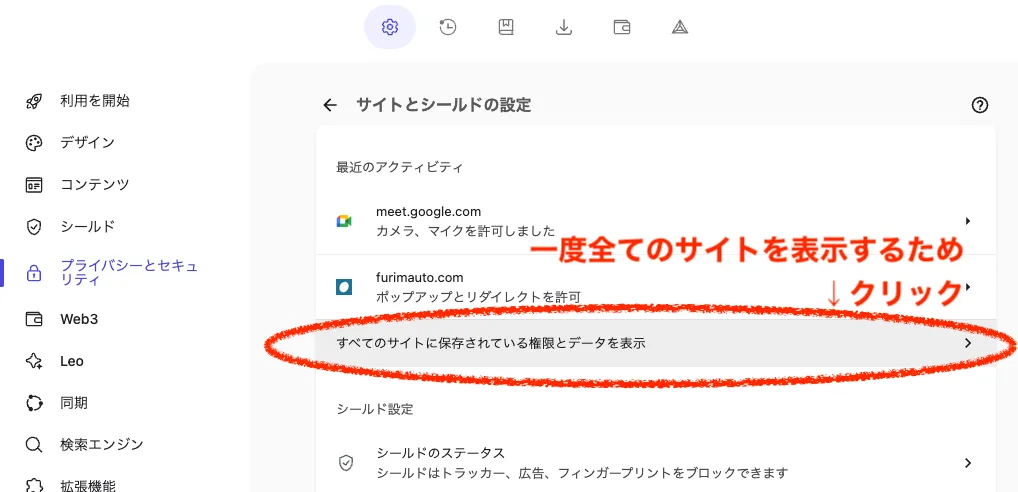
Task: Click すべてのサイトに保存されている権限とデータを表示 row
Action: click(656, 343)
